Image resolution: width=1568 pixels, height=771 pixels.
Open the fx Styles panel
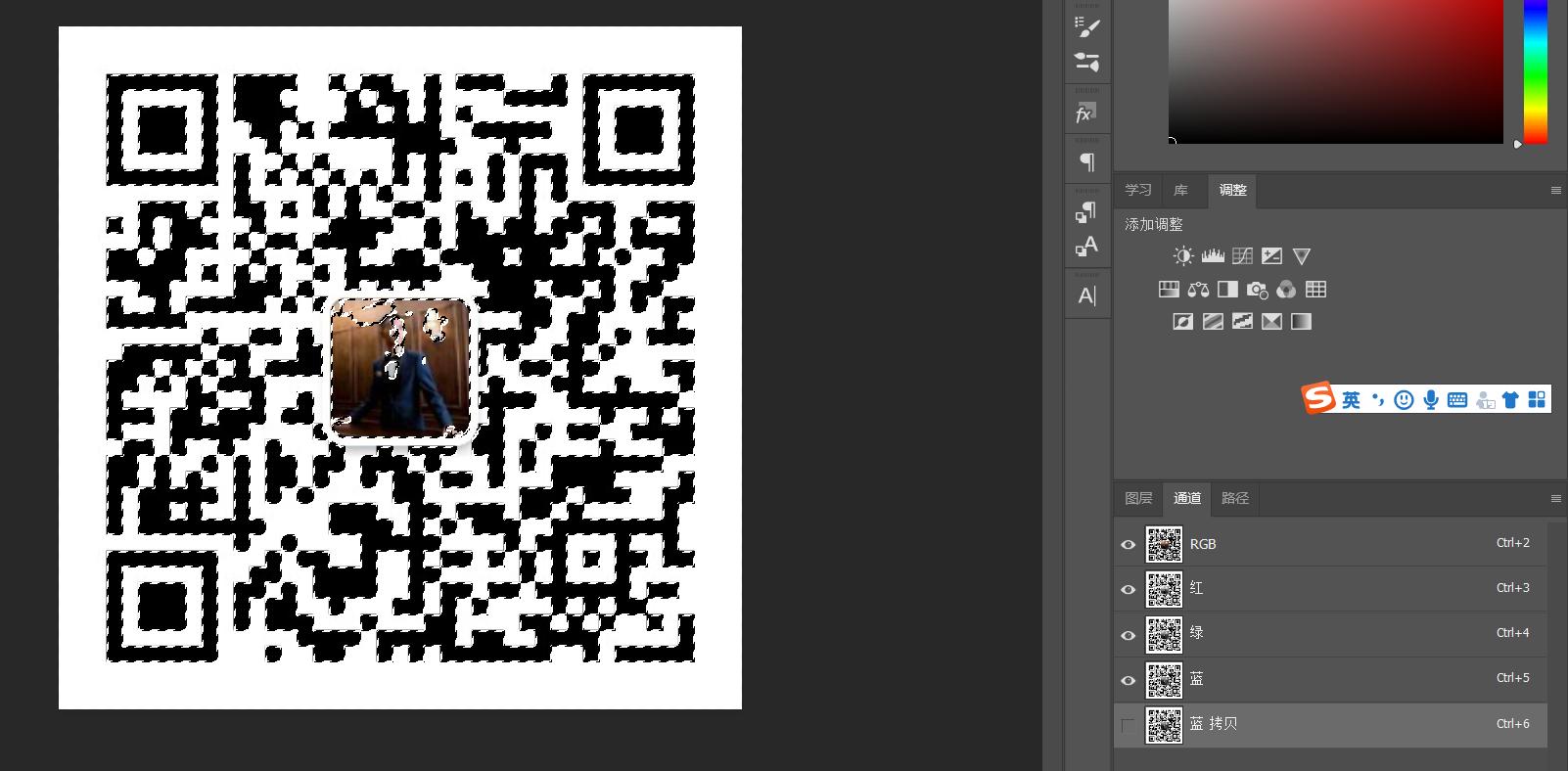click(1086, 113)
